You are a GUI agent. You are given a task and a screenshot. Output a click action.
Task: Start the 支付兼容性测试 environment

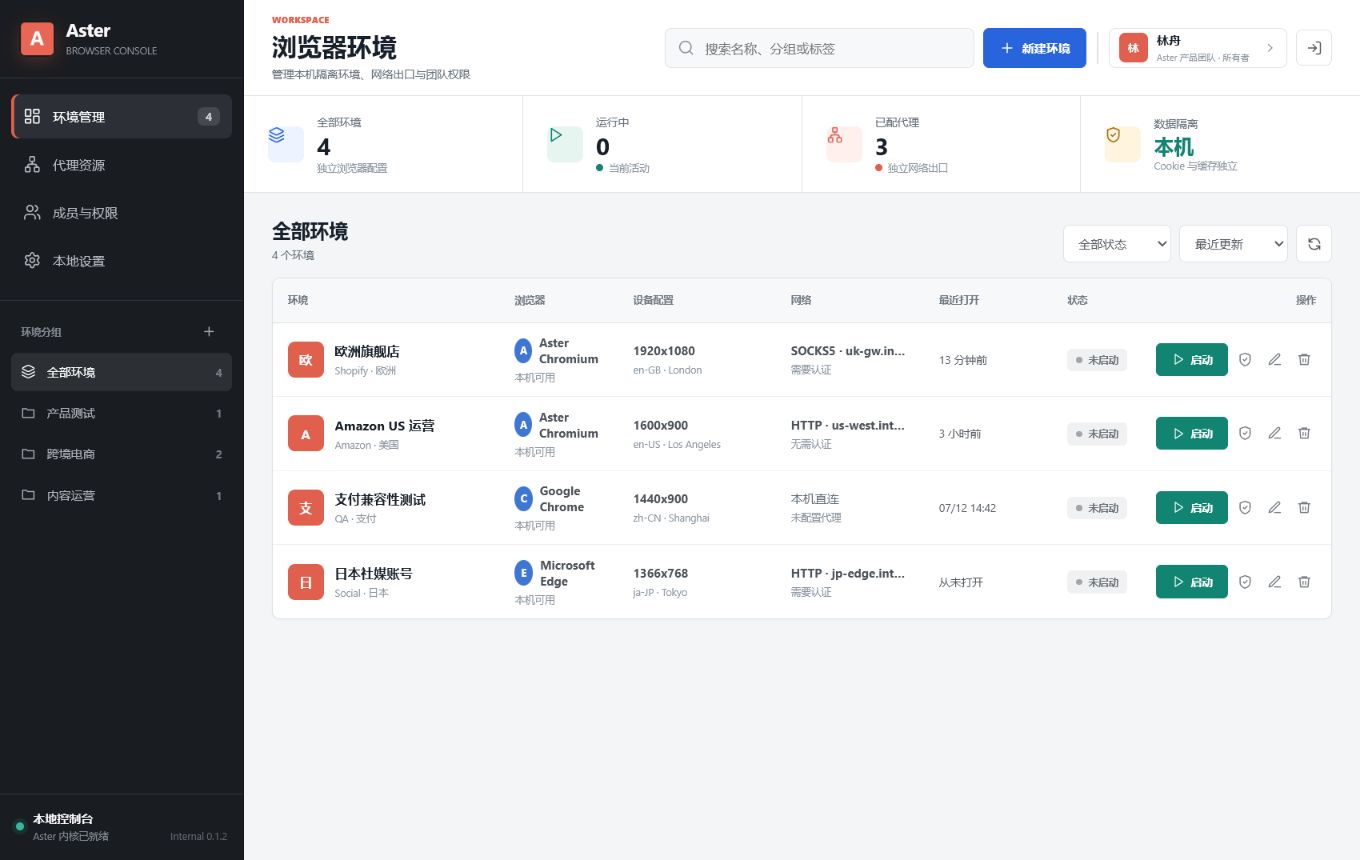[x=1192, y=507]
